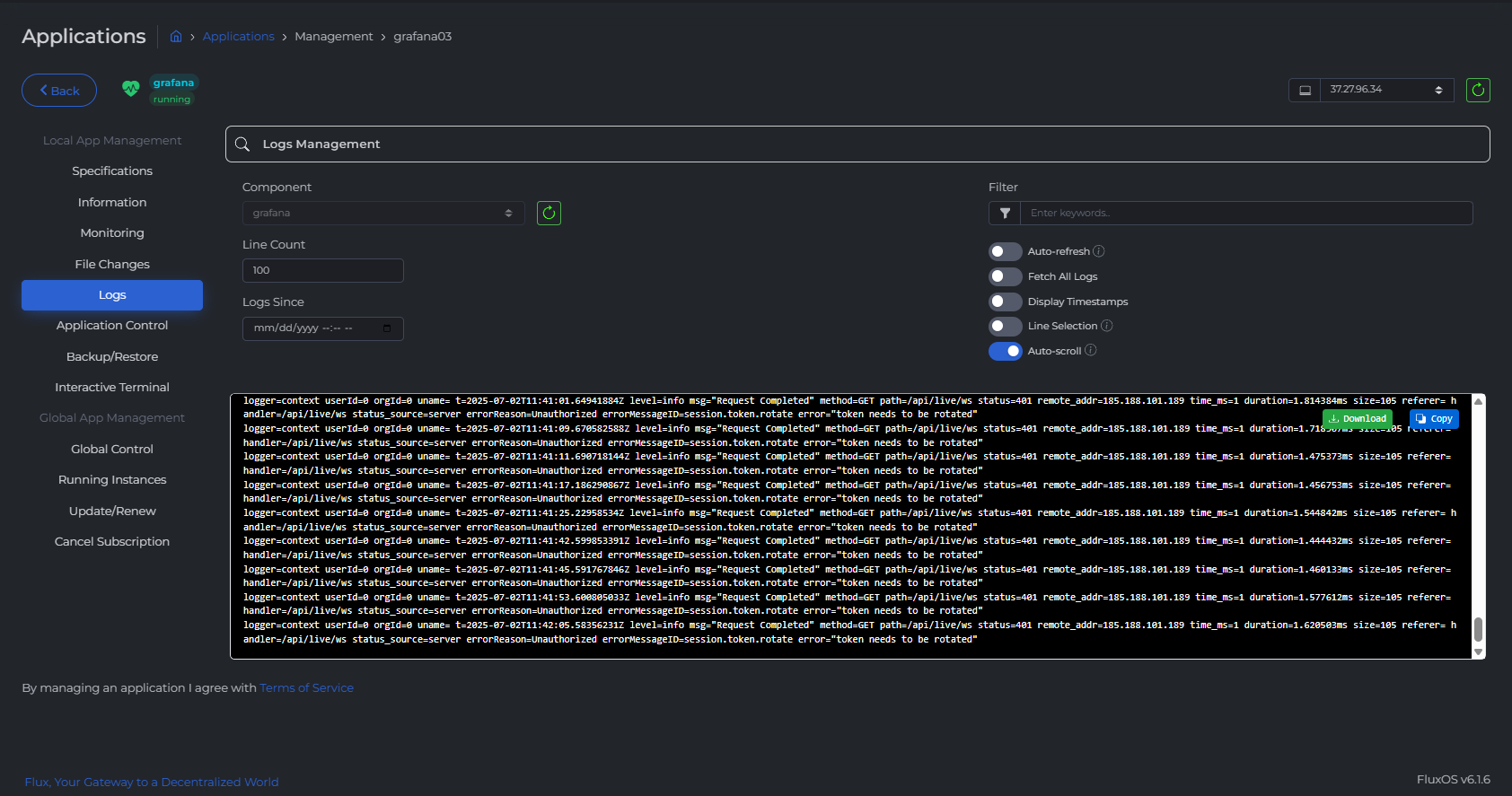The width and height of the screenshot is (1512, 796).
Task: Turn on Fetch All Logs
Action: [x=1005, y=276]
